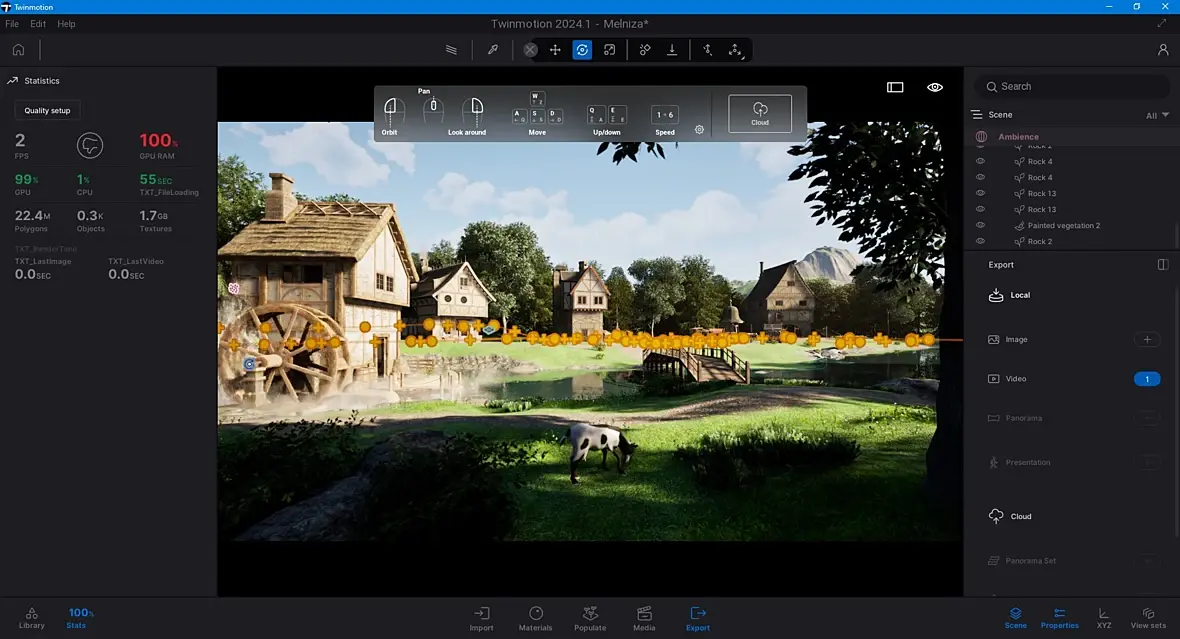Select the Ambience item
The image size is (1180, 639).
click(1018, 137)
